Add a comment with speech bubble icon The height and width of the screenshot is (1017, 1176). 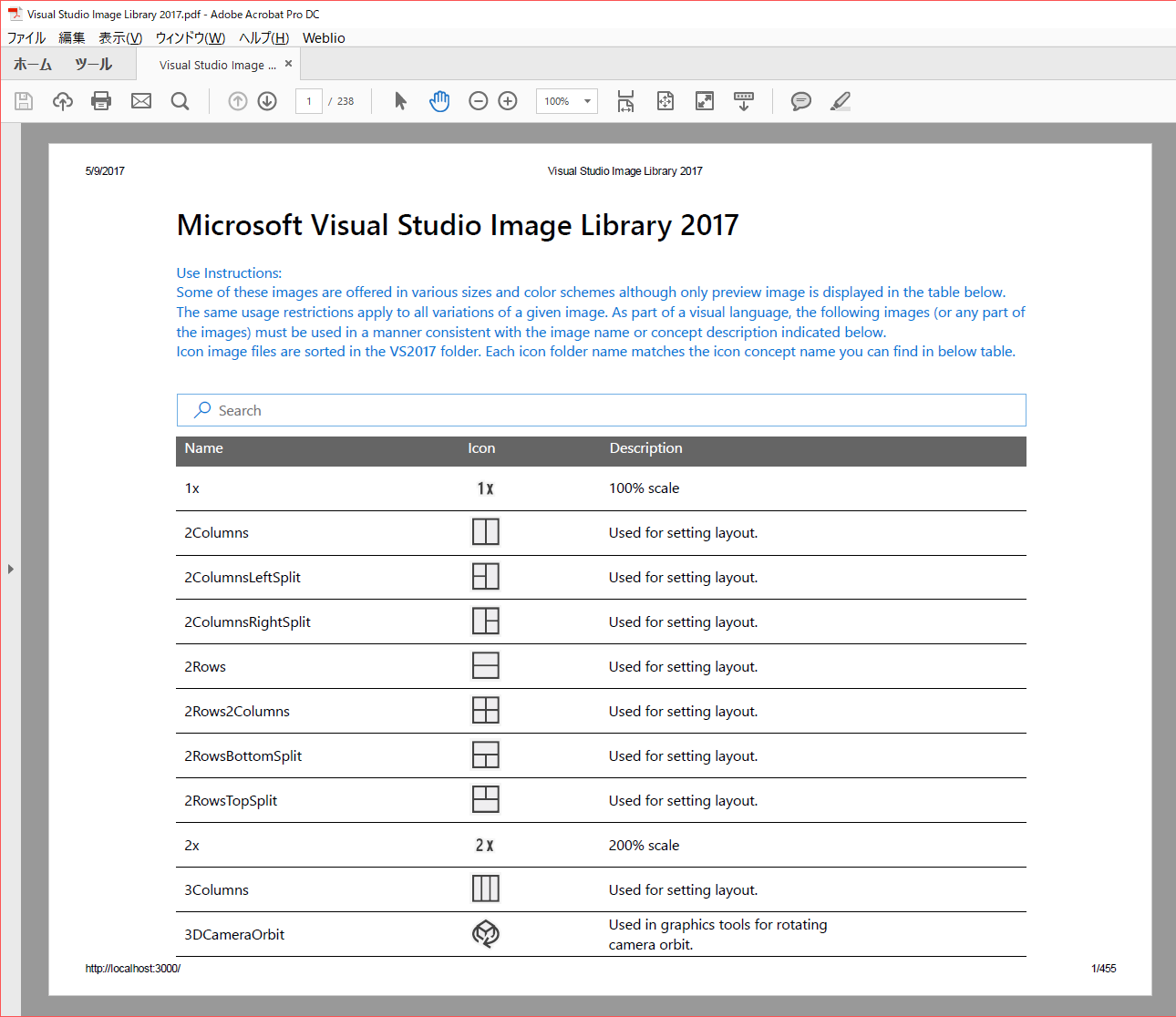801,101
